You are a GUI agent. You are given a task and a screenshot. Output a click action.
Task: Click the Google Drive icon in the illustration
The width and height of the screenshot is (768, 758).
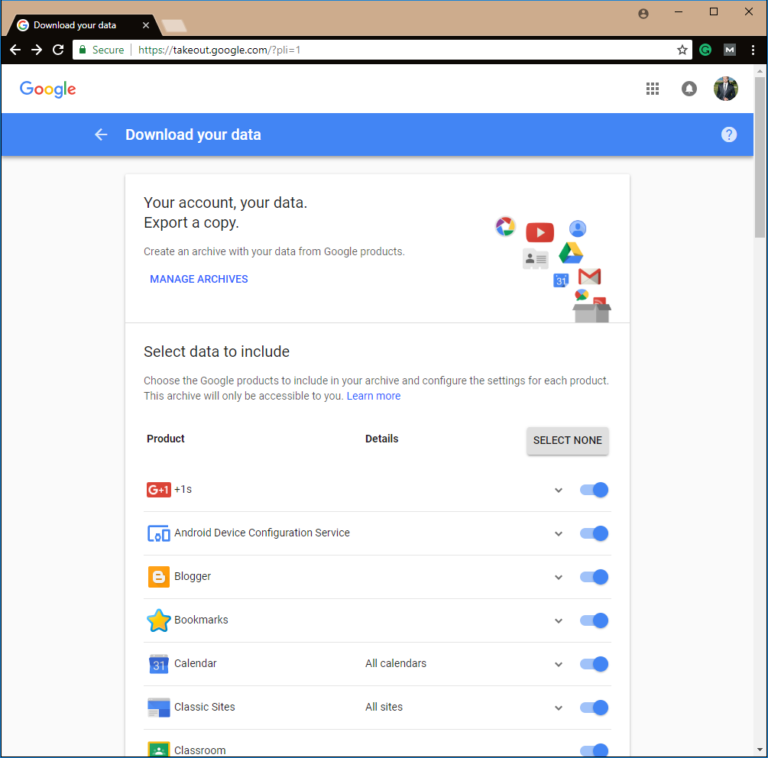tap(571, 253)
